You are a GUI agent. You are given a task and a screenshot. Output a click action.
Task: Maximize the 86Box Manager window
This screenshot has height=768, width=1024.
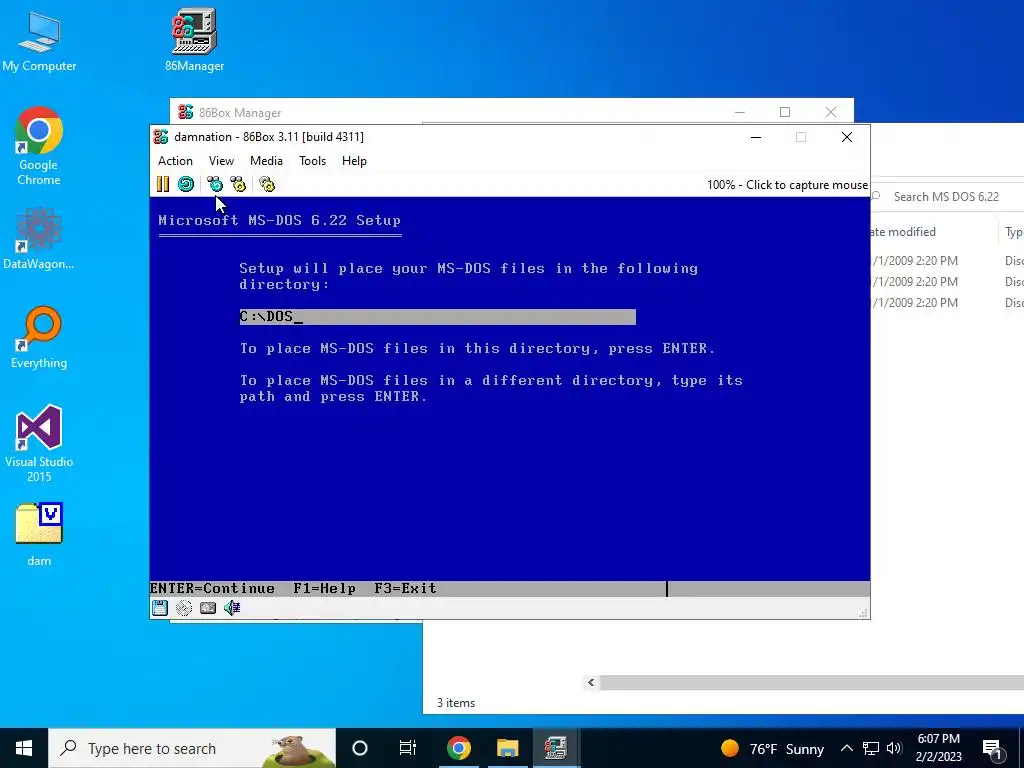[x=785, y=112]
